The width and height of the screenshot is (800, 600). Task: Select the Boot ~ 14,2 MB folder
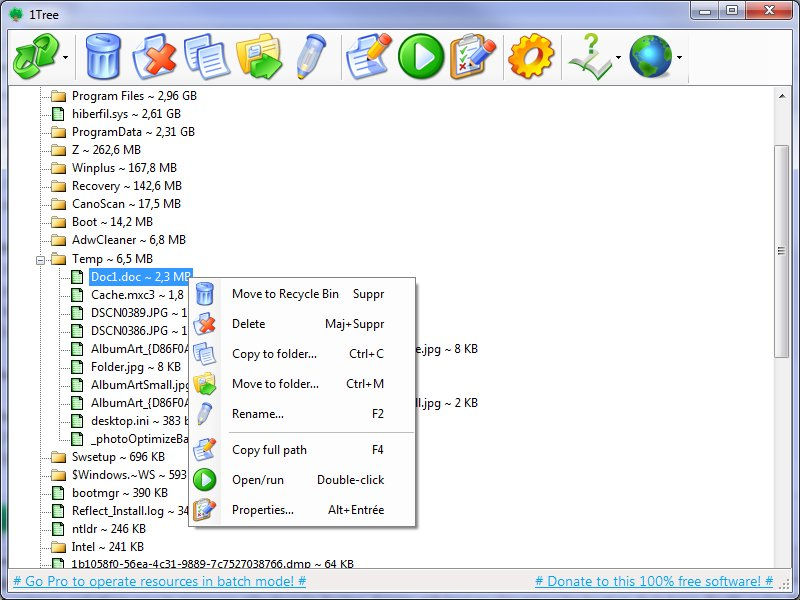[x=112, y=222]
